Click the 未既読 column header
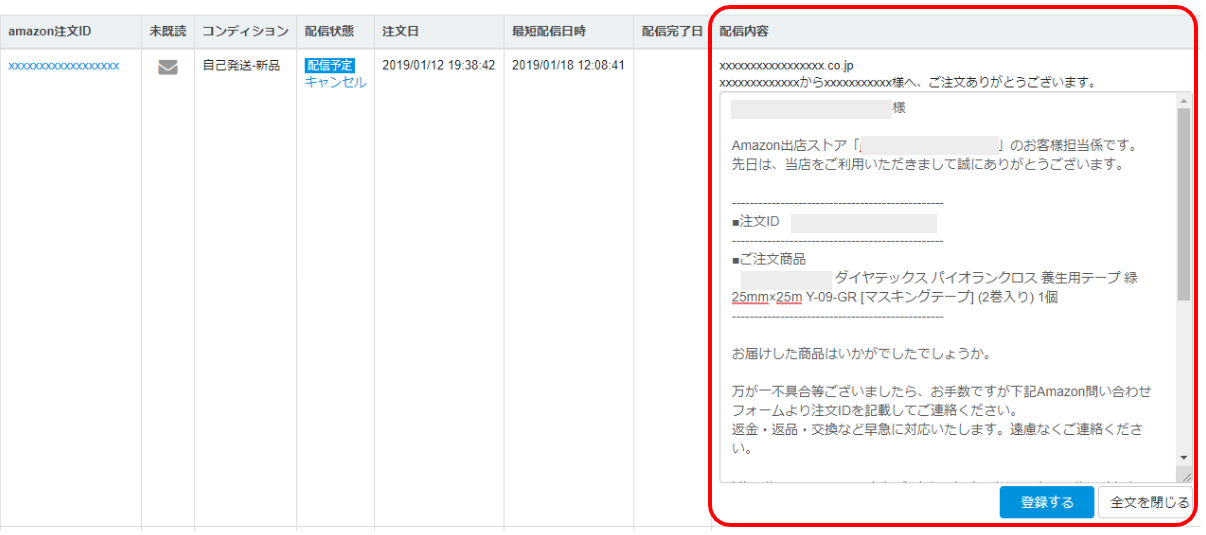Image resolution: width=1206 pixels, height=535 pixels. [x=168, y=32]
